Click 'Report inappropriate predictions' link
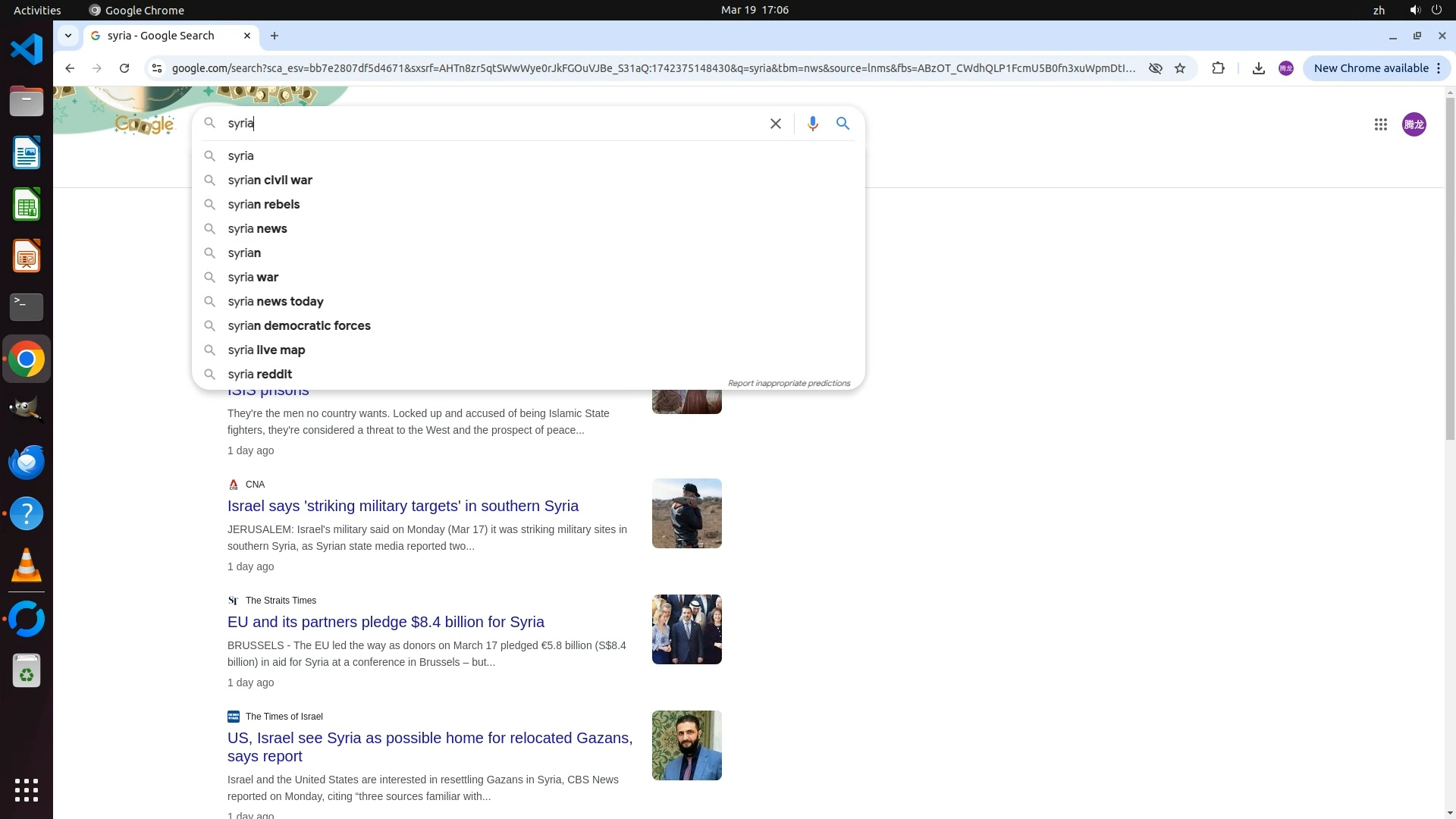The width and height of the screenshot is (1456, 819). (789, 383)
